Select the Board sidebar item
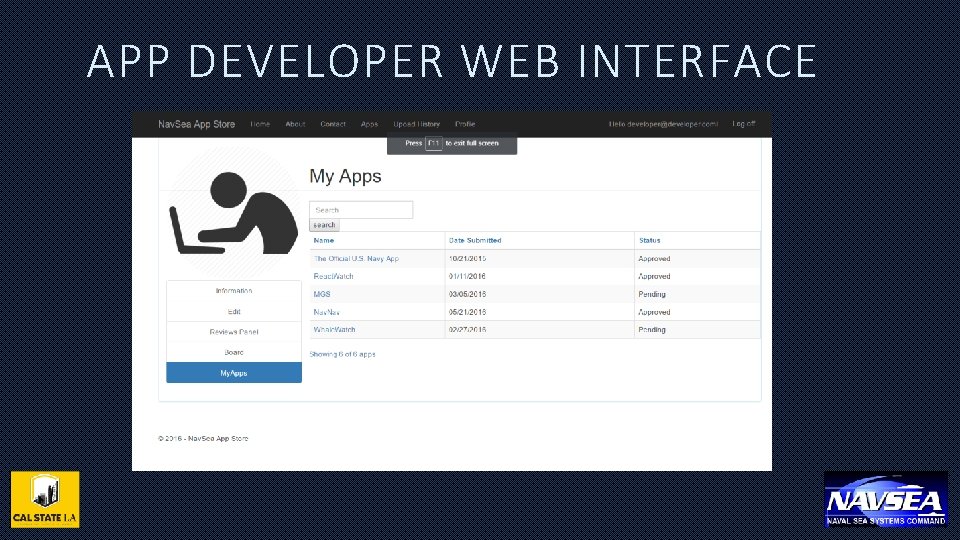The width and height of the screenshot is (960, 540). [x=234, y=352]
